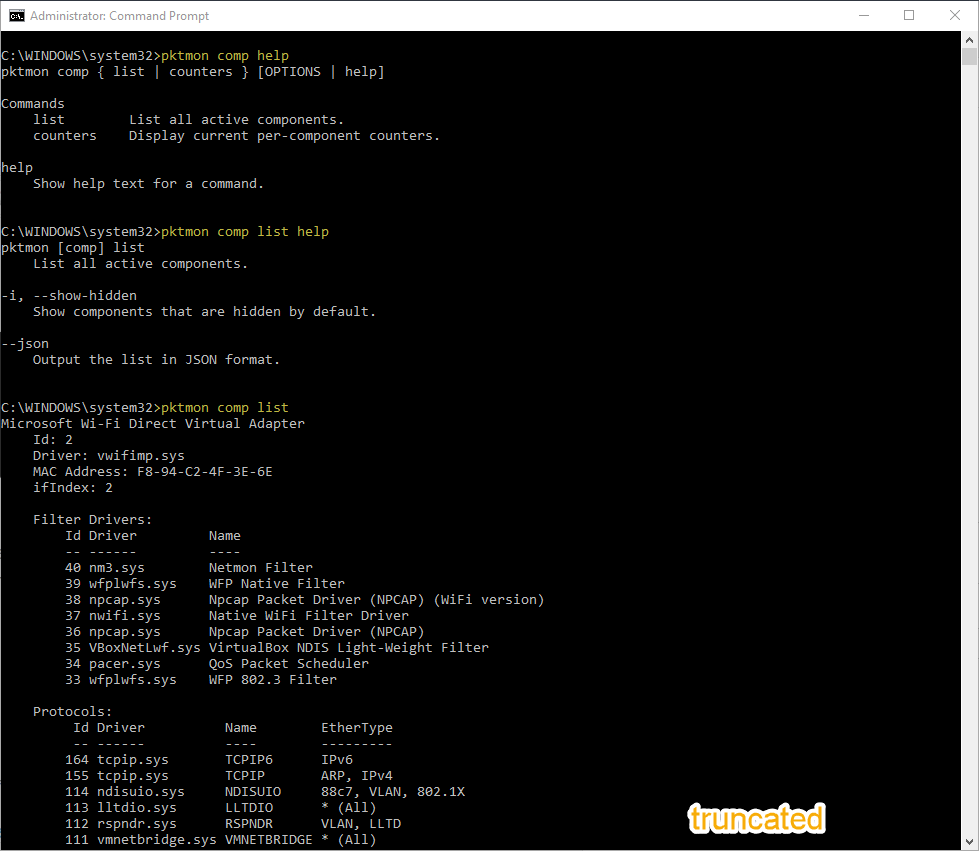Close the Administrator Command Prompt window
Screen dimensions: 979x851
pos(955,15)
